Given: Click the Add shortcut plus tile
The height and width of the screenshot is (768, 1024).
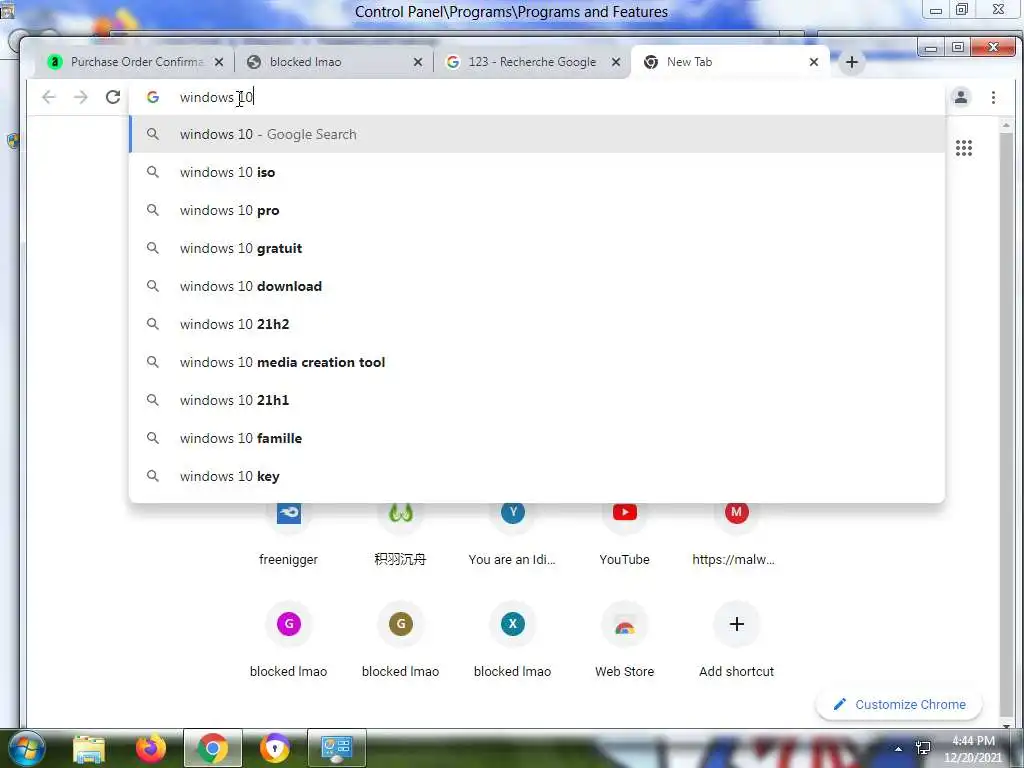Looking at the screenshot, I should click(x=737, y=640).
